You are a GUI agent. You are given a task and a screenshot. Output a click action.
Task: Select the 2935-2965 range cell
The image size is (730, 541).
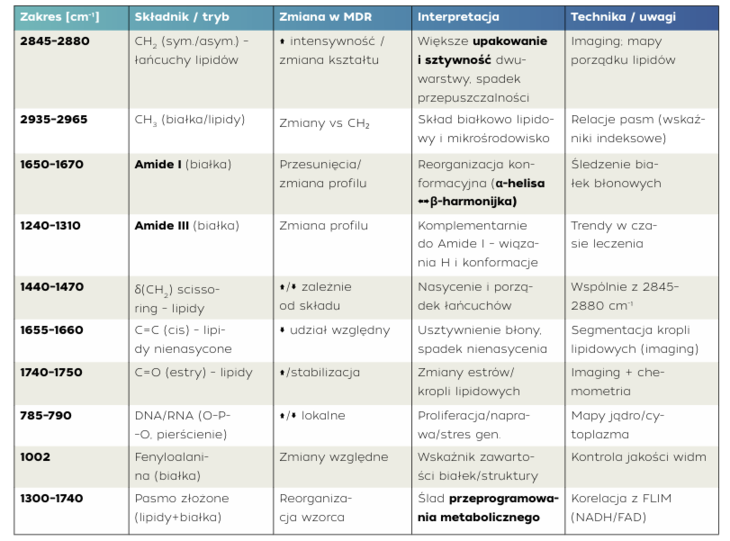54,120
